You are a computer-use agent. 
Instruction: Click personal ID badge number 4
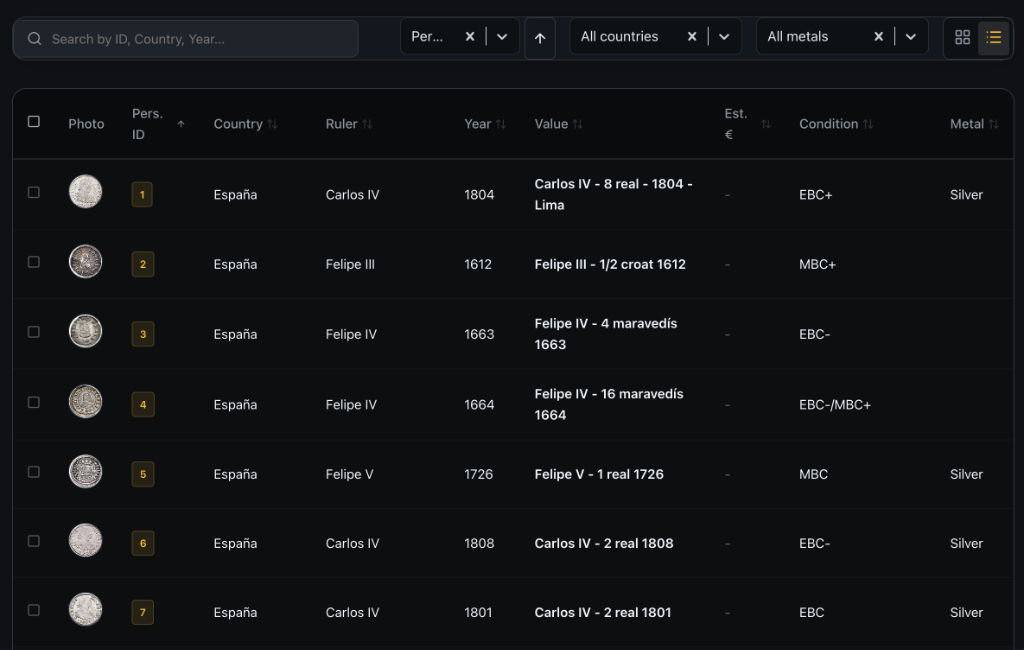click(x=143, y=405)
